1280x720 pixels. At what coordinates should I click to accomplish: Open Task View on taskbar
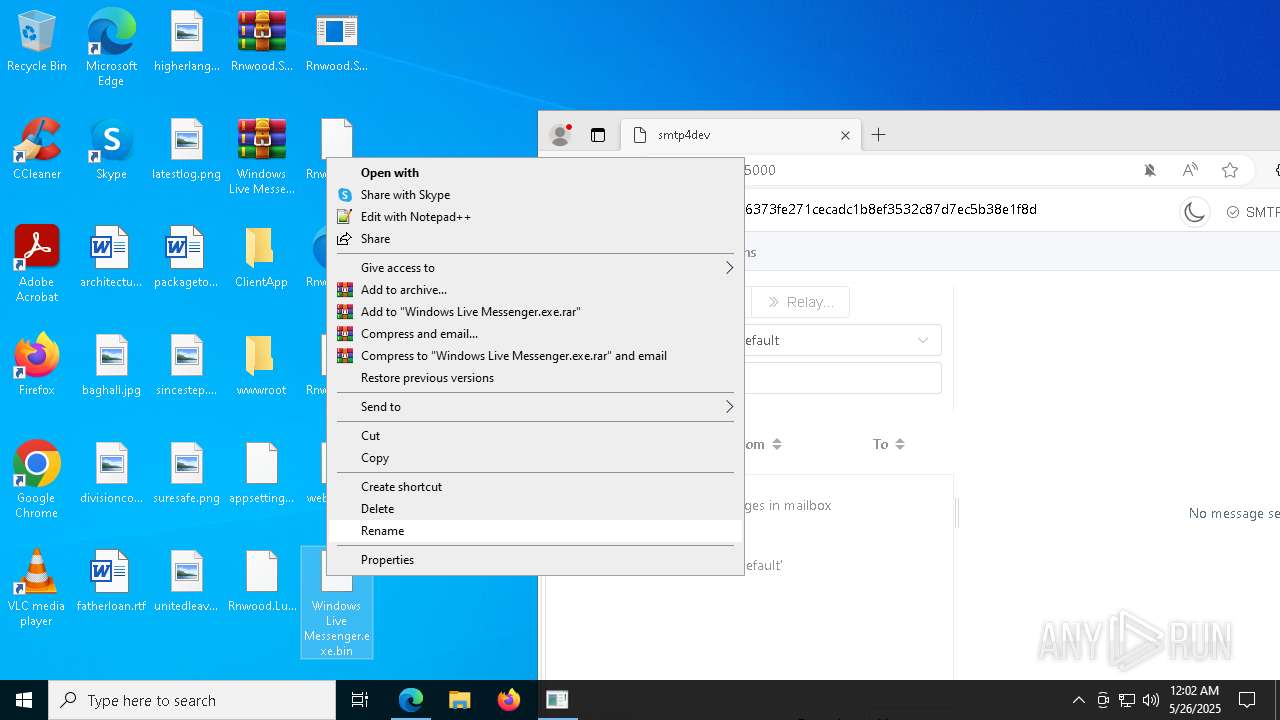[360, 700]
